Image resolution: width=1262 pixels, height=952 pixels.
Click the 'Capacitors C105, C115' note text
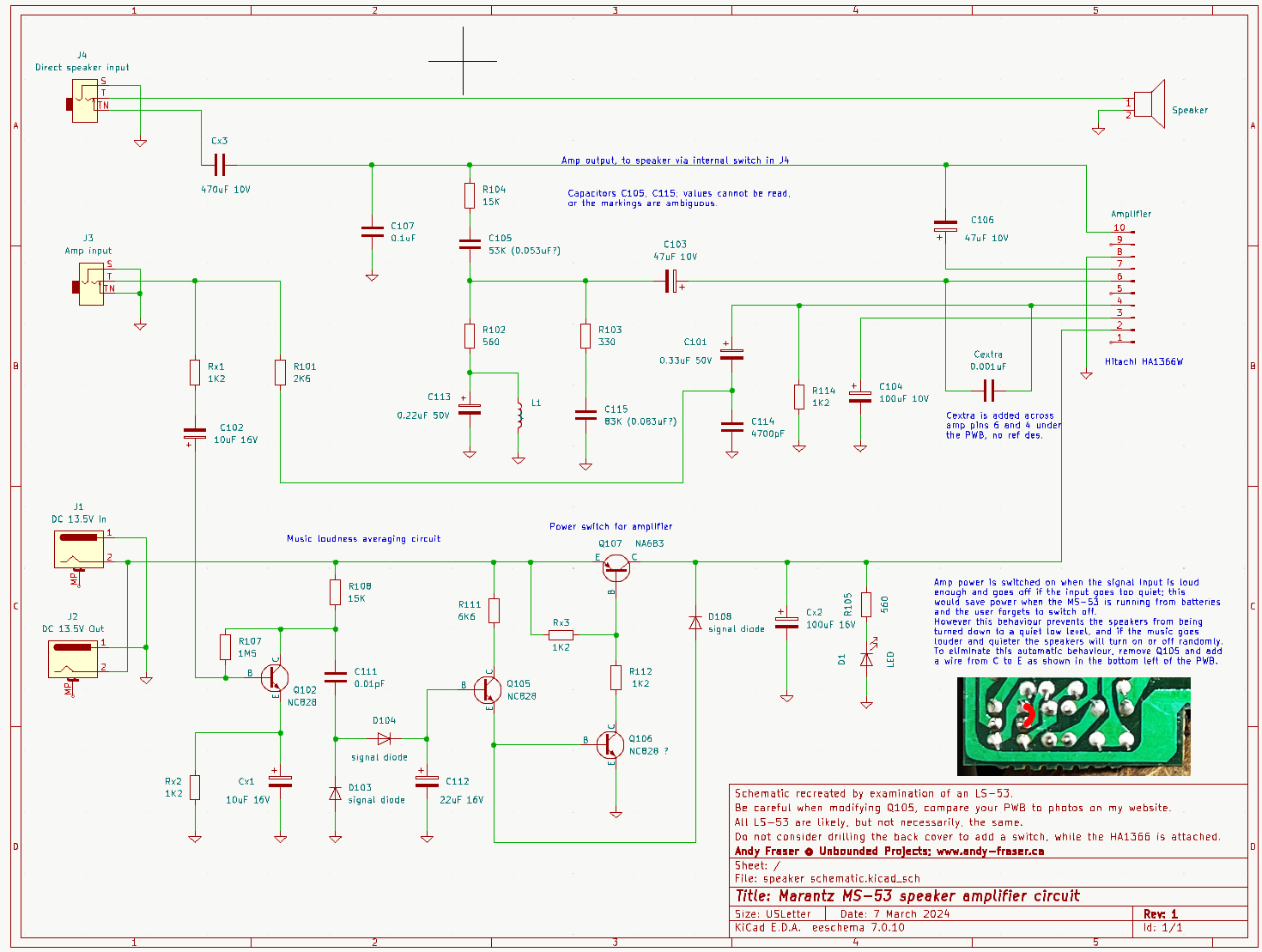pos(678,198)
